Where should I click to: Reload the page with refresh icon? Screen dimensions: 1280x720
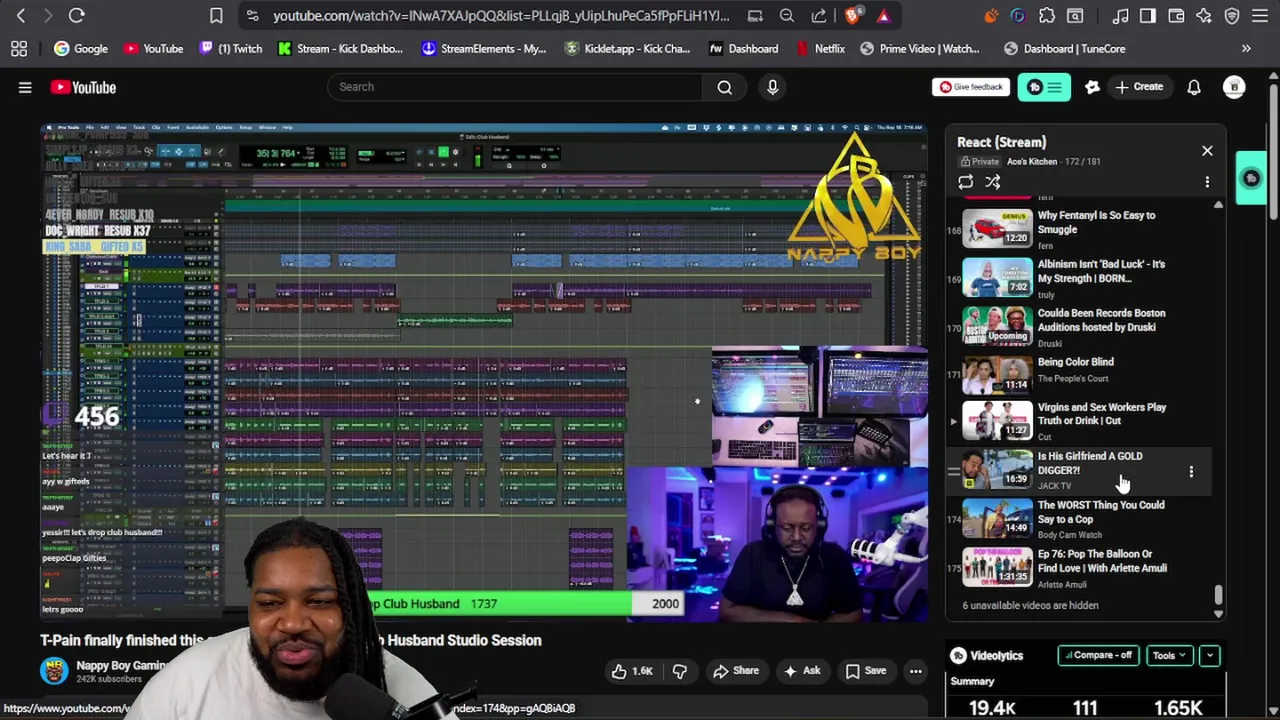76,16
